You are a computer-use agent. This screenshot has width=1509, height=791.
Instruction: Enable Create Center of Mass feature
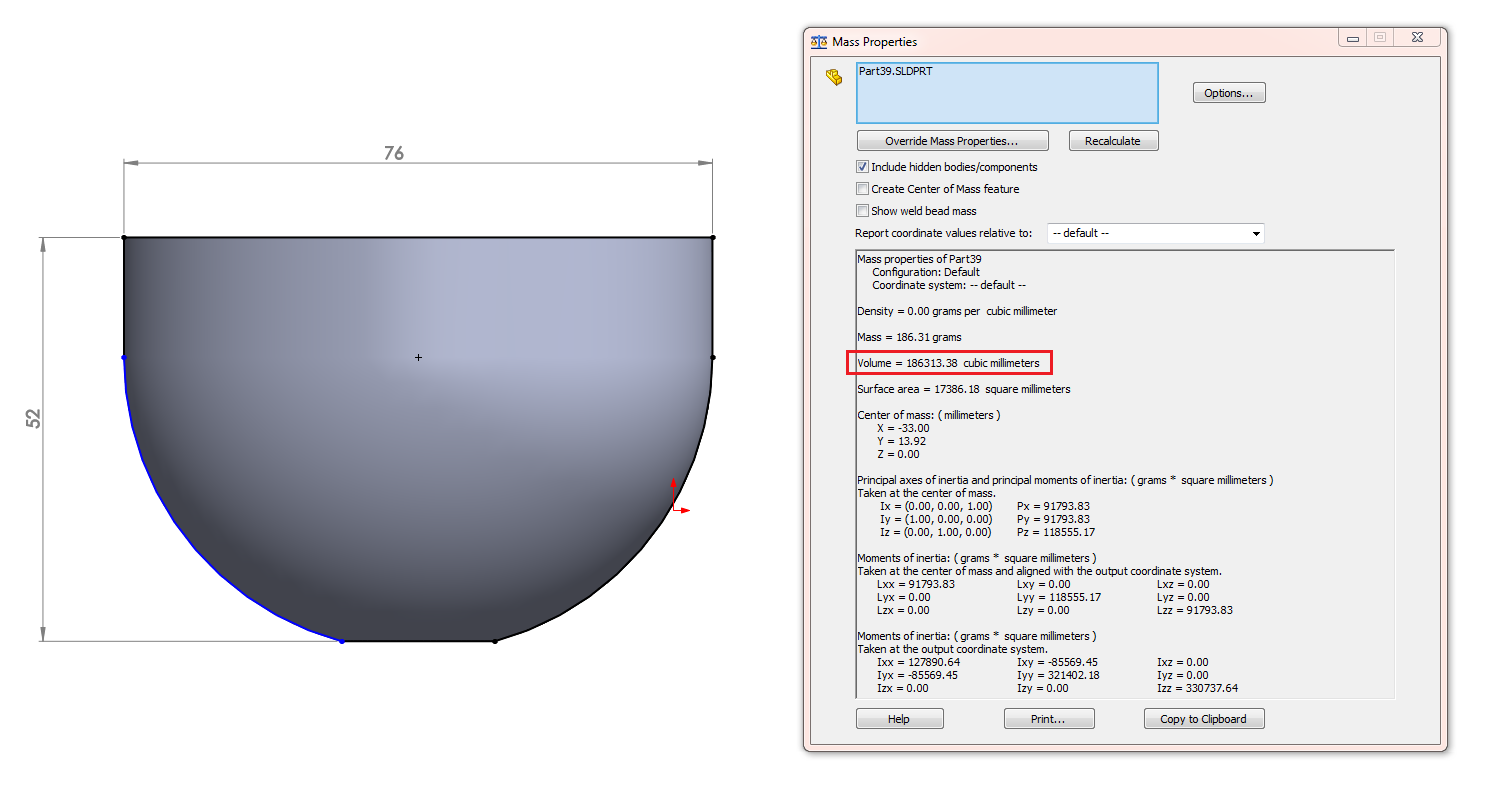[862, 189]
